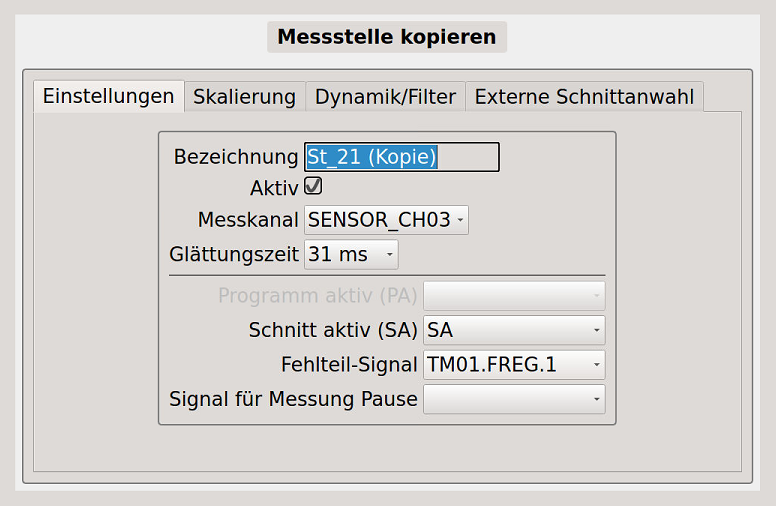Click the Messkanal label
This screenshot has height=506, width=776.
click(x=248, y=220)
